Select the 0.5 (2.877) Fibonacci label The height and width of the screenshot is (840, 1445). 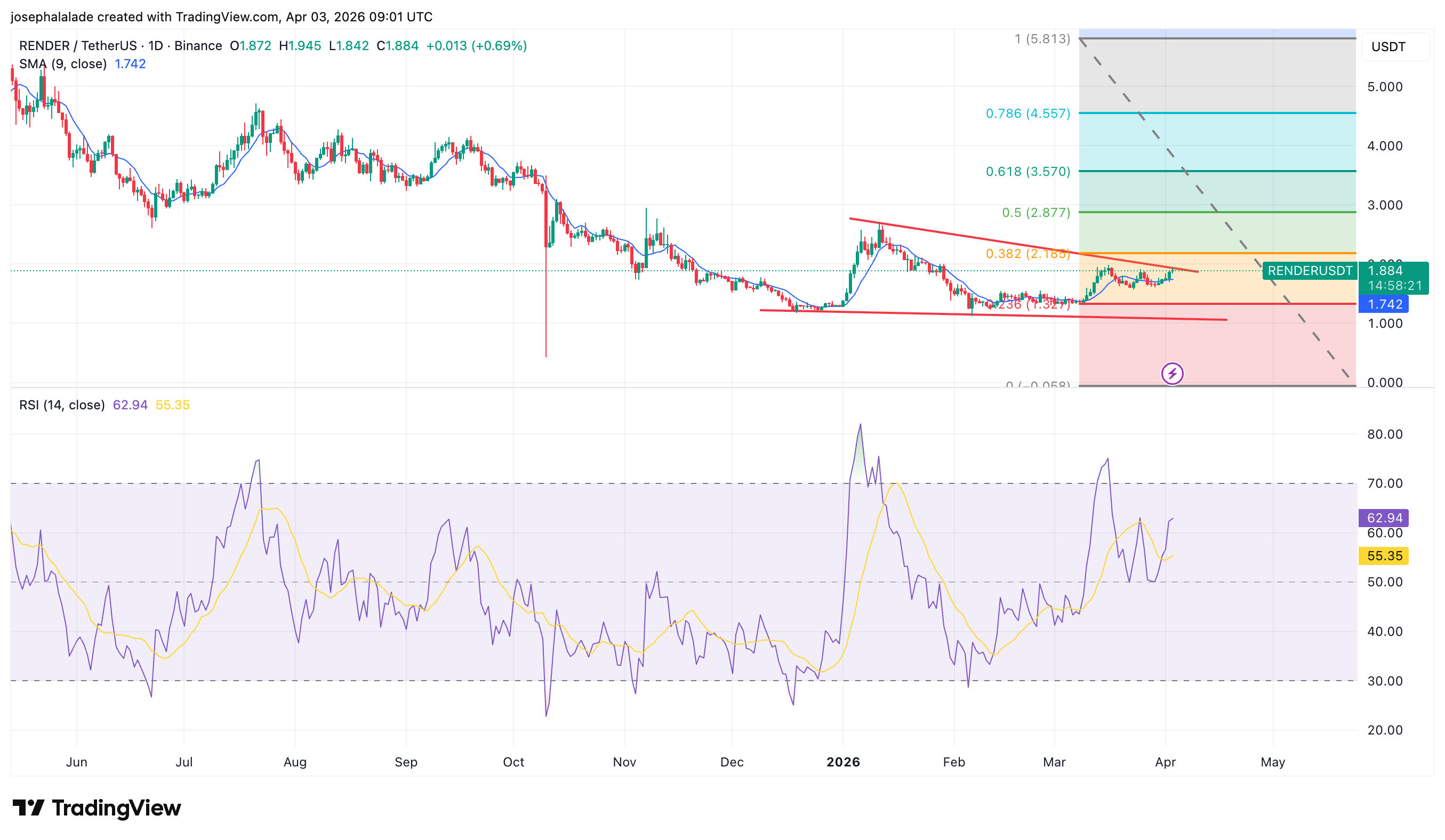[x=1035, y=213]
